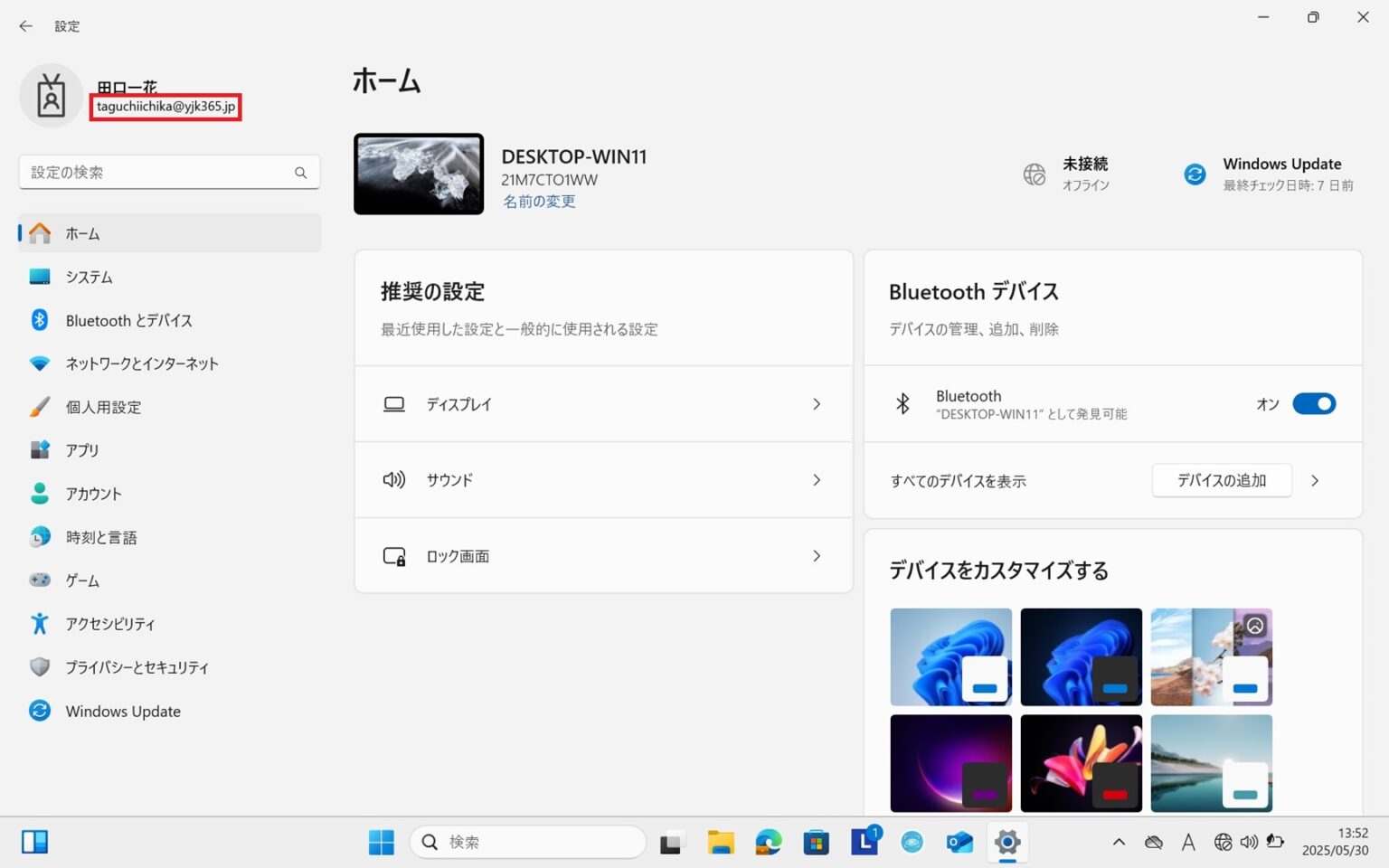
Task: Open Bluetooth とデバイス settings
Action: 128,320
